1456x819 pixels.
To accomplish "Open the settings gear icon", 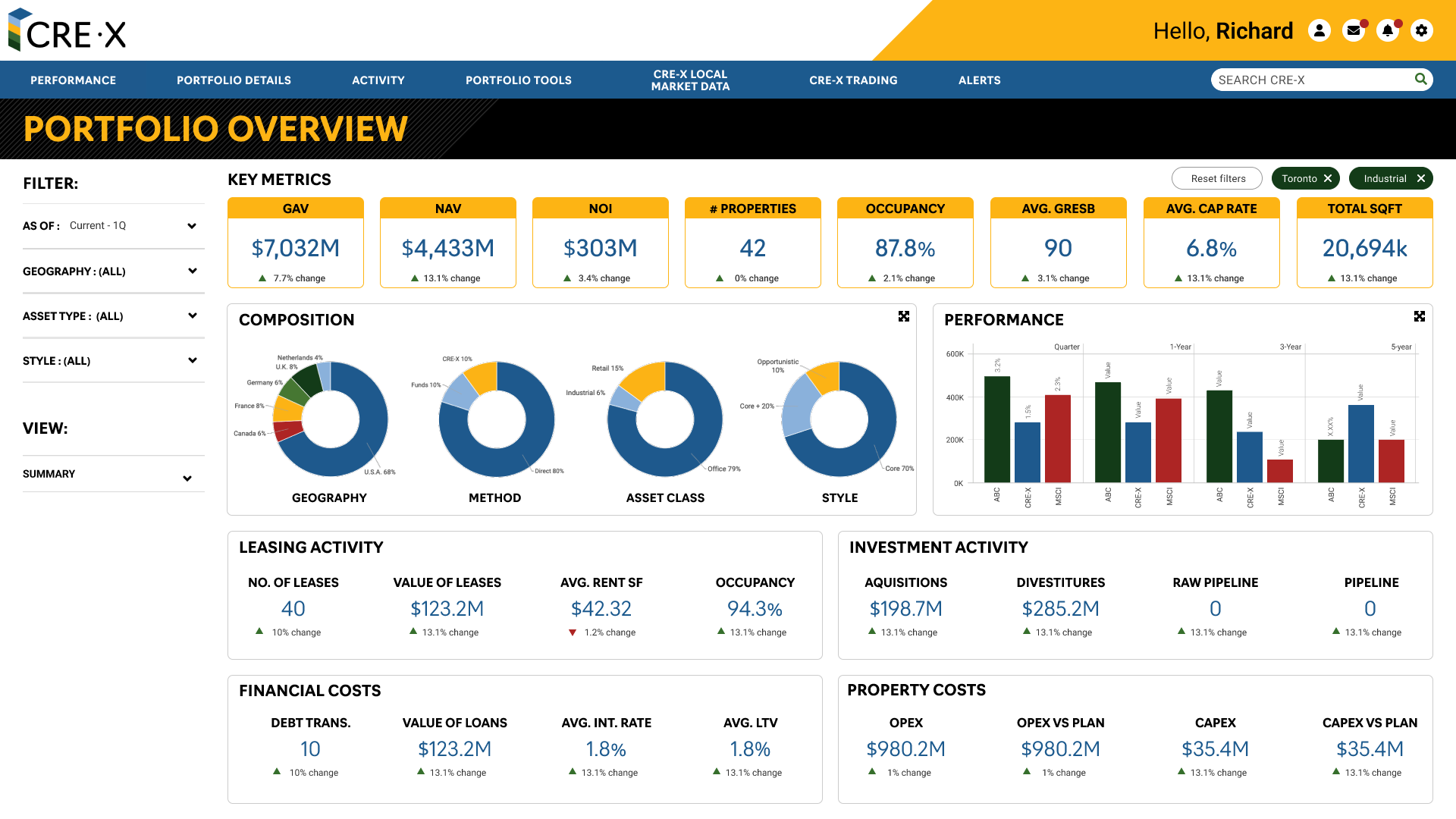I will (x=1422, y=30).
